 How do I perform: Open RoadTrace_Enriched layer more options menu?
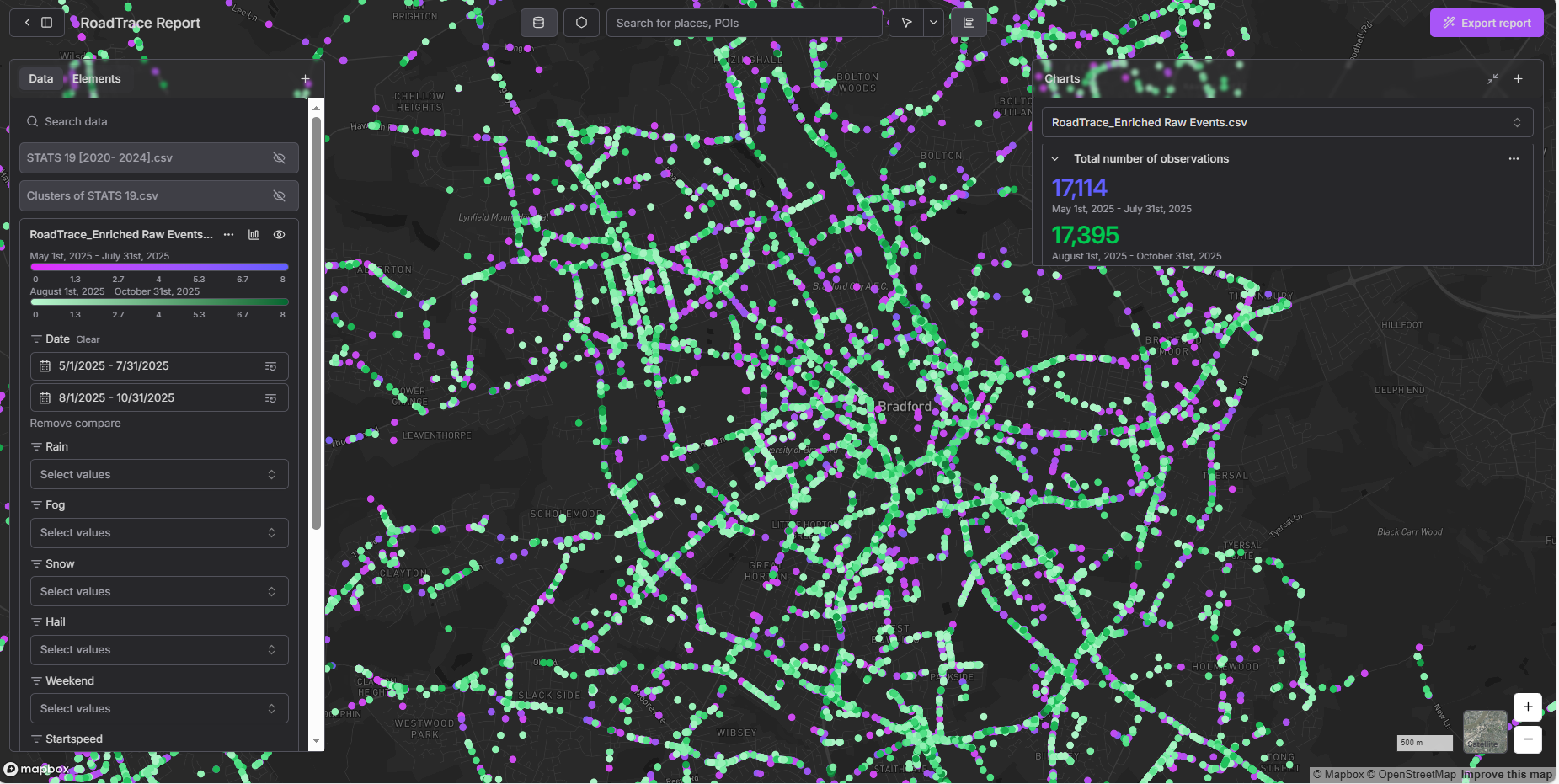click(x=229, y=235)
